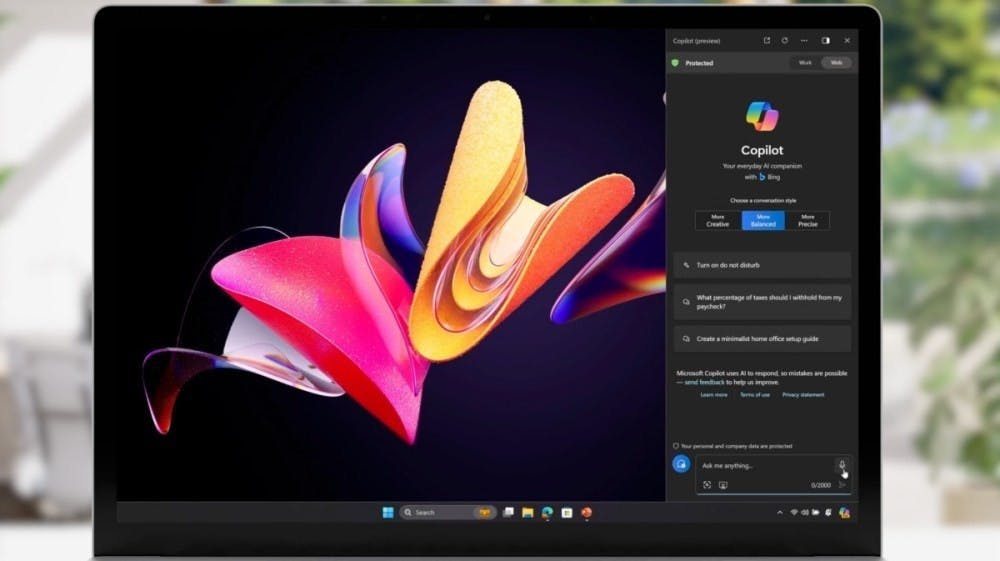The width and height of the screenshot is (1000, 561).
Task: Open the Terms of use link
Action: point(755,395)
